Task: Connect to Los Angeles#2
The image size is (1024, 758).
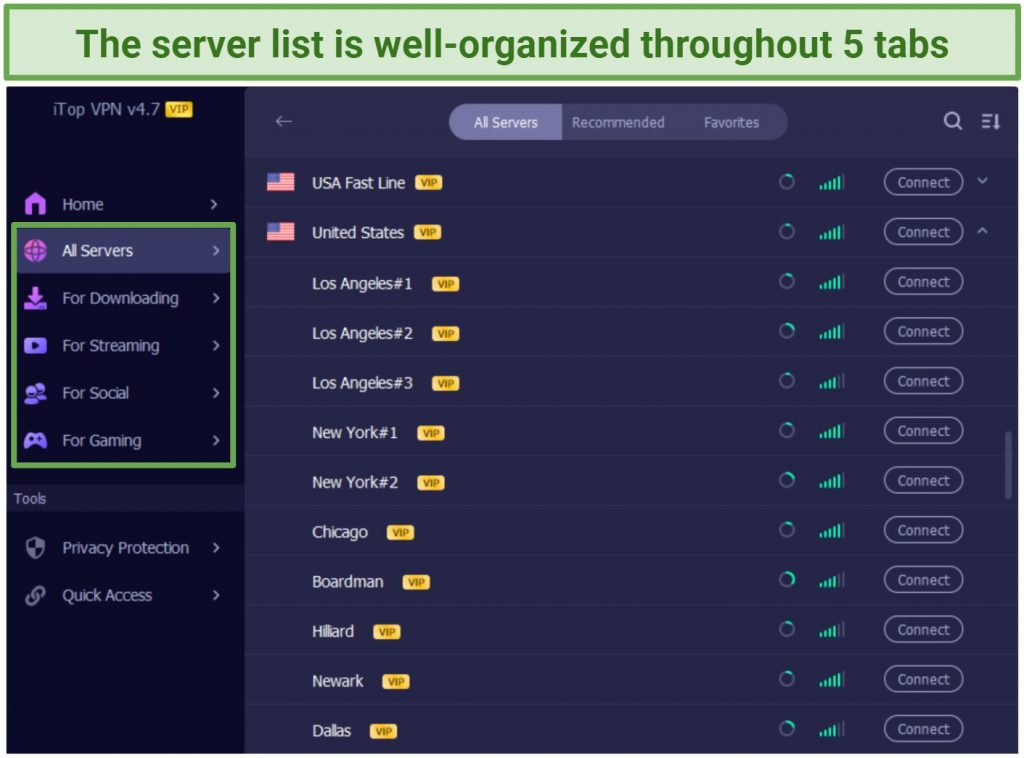Action: click(x=923, y=331)
